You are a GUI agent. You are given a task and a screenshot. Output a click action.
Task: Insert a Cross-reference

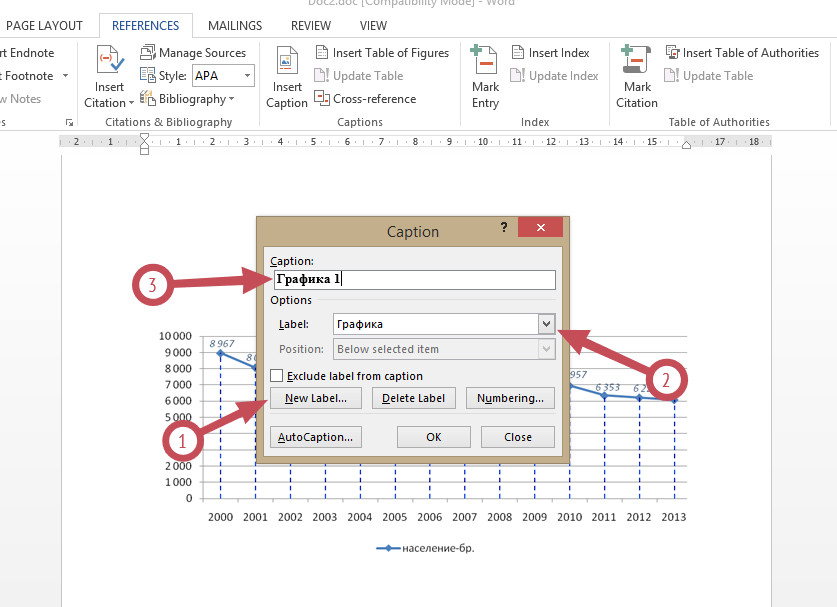[366, 99]
